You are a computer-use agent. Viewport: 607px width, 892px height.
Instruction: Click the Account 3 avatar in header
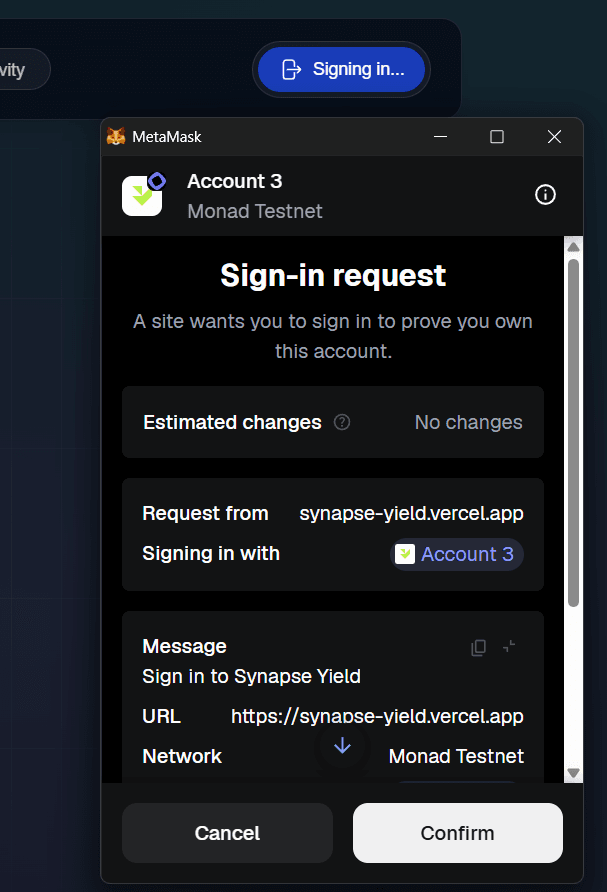[x=142, y=195]
